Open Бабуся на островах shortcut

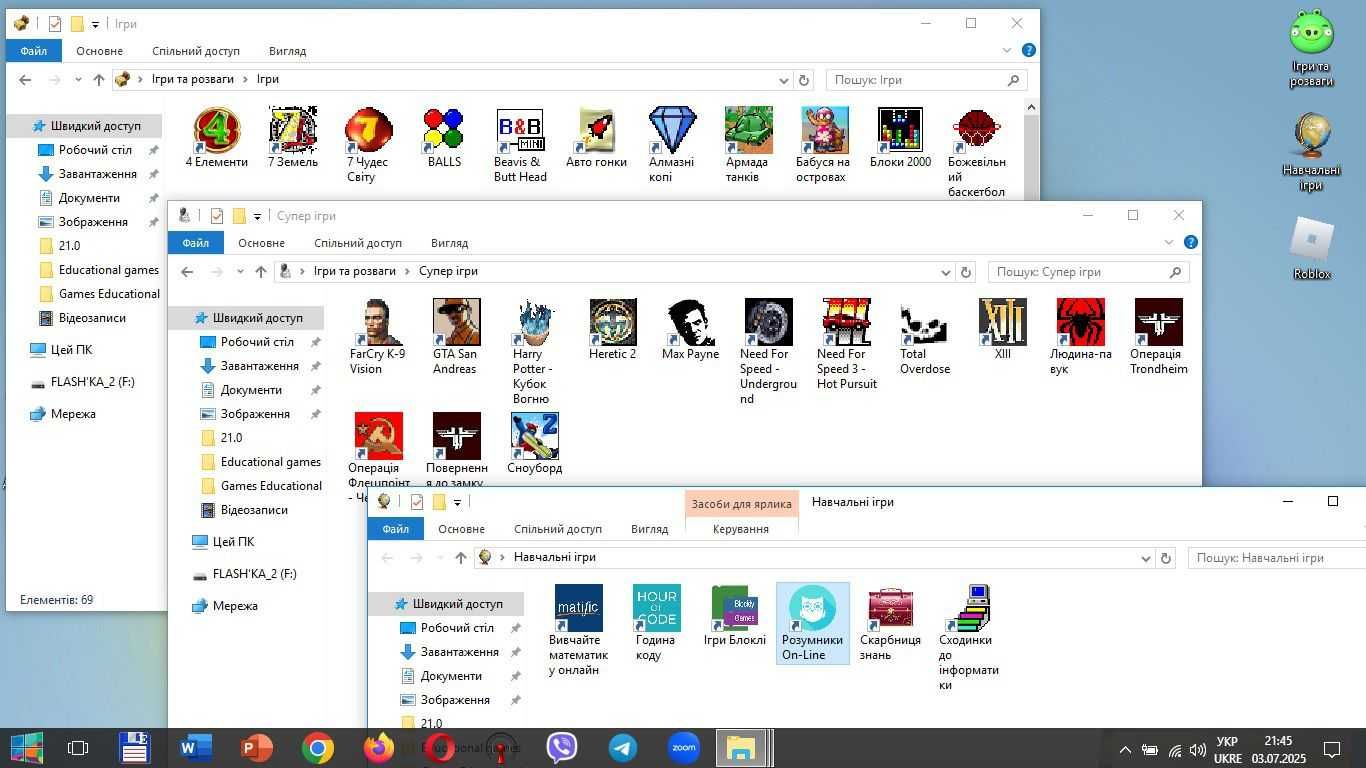(x=823, y=146)
